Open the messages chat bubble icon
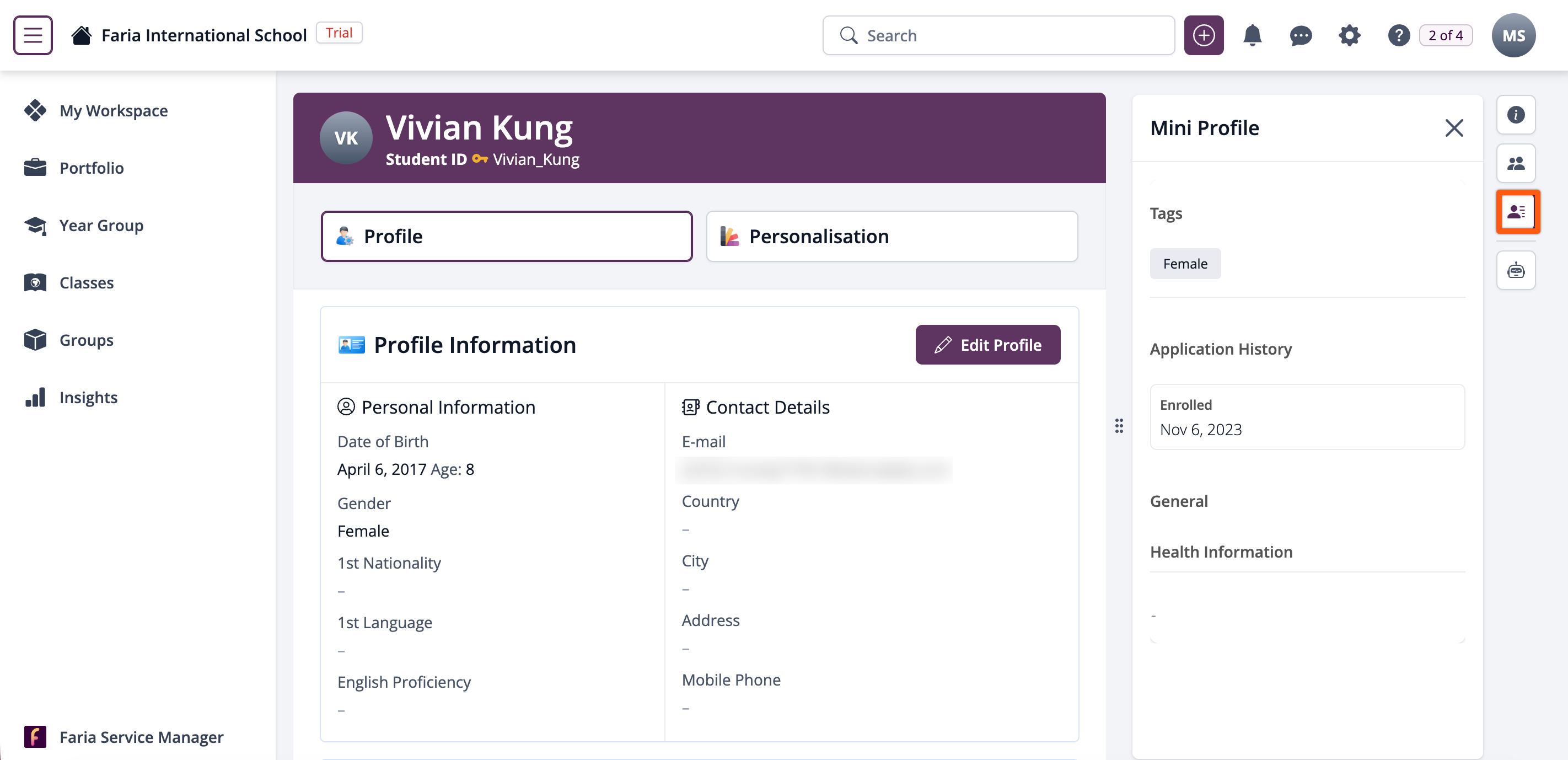1568x760 pixels. tap(1300, 35)
